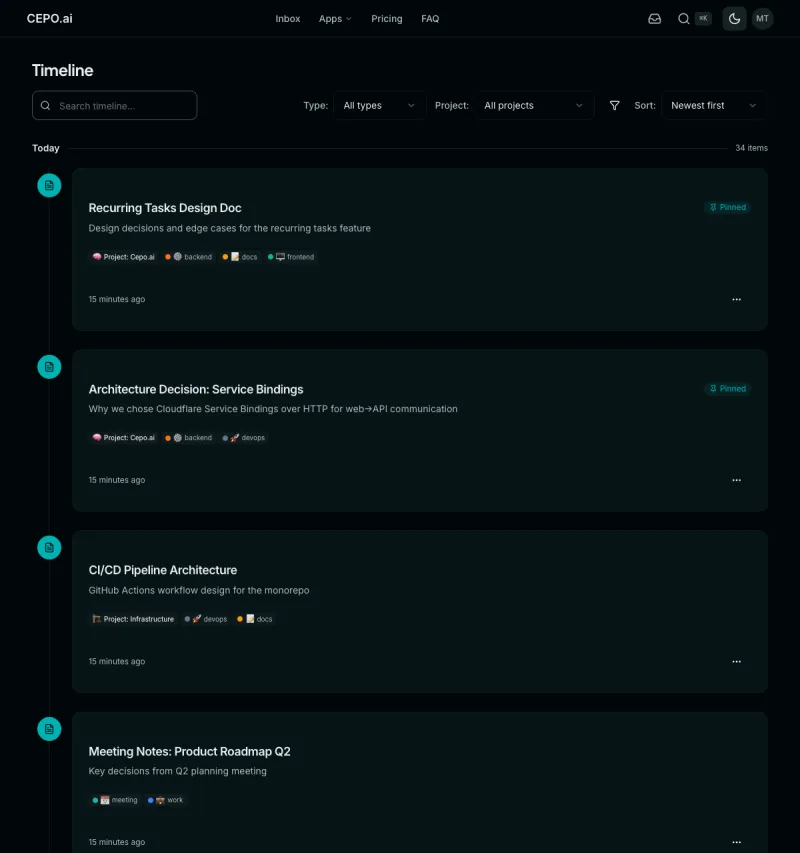Toggle dark mode with the moon button

[734, 18]
